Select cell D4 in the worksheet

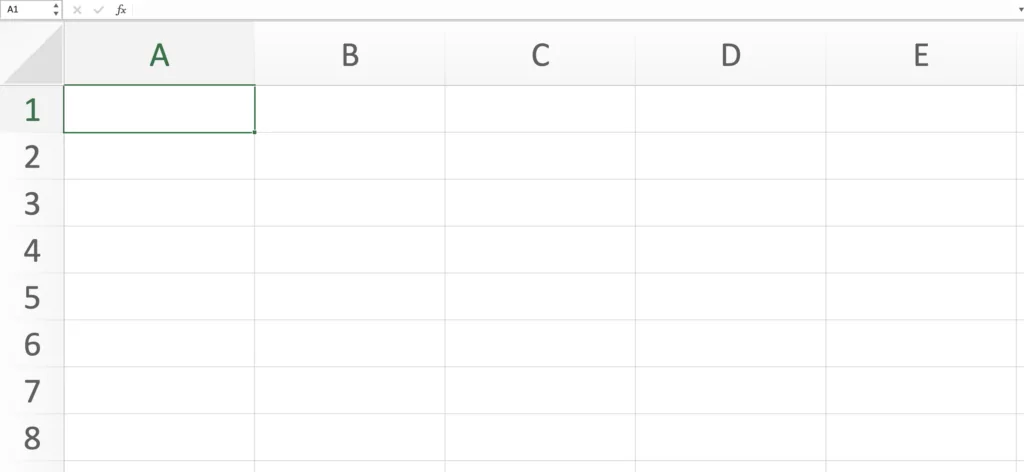point(731,250)
